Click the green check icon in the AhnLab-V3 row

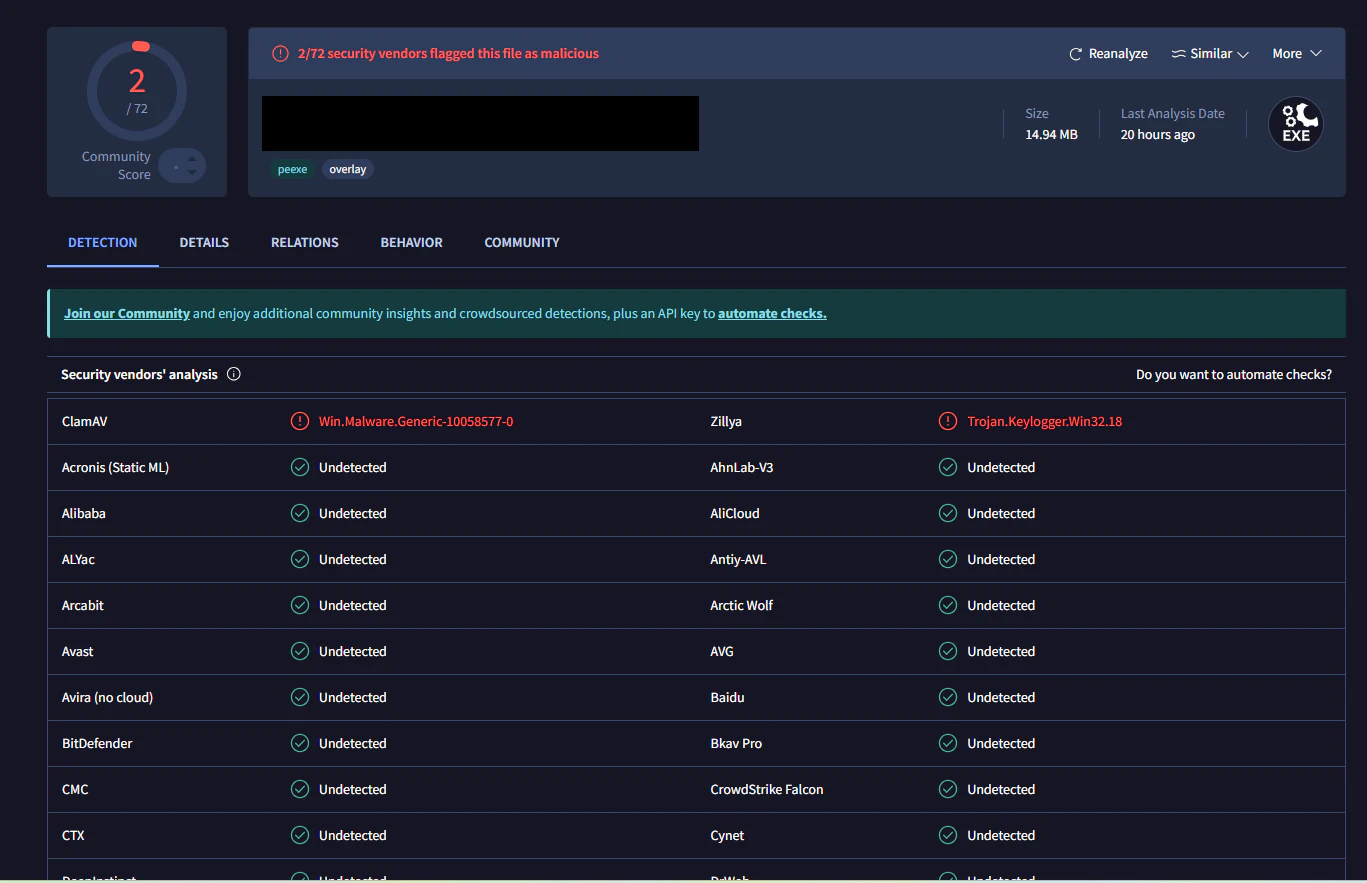click(948, 467)
